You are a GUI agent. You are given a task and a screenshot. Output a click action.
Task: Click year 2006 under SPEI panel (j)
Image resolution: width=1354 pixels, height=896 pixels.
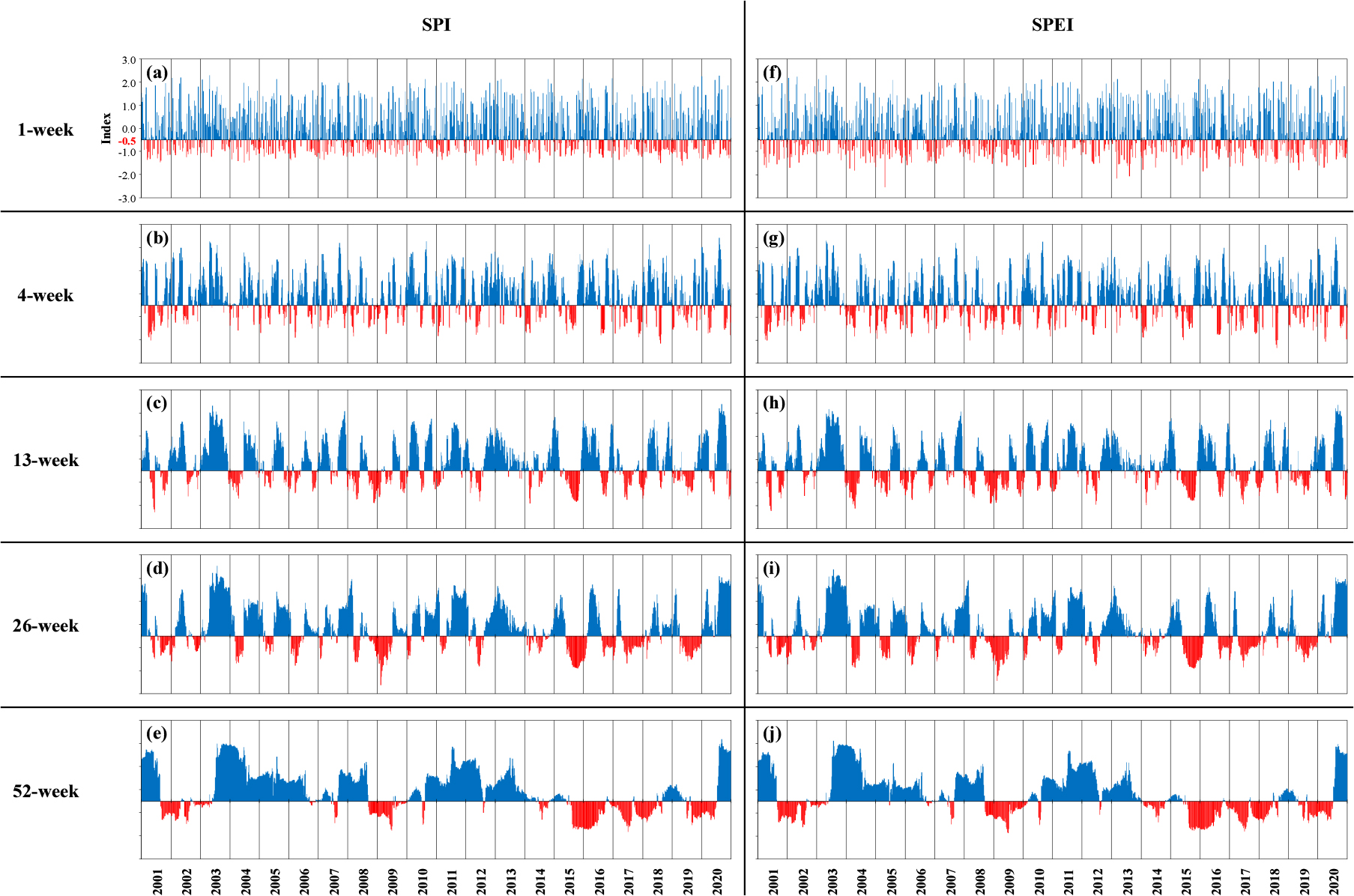(921, 881)
